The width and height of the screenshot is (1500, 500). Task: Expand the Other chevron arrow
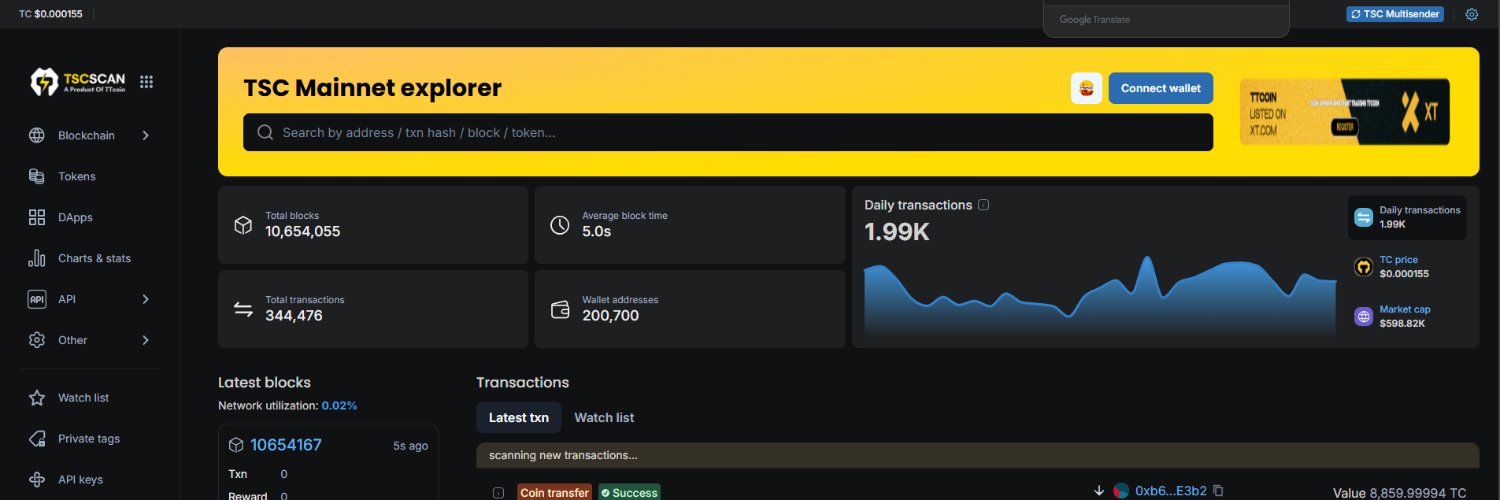coord(145,340)
